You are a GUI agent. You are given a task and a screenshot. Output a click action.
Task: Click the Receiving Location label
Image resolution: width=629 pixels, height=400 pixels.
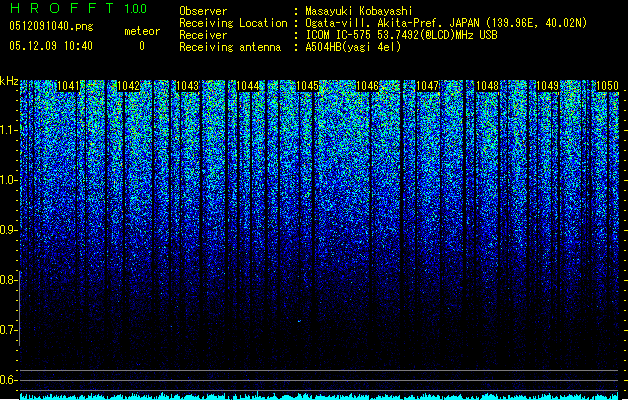pyautogui.click(x=233, y=23)
